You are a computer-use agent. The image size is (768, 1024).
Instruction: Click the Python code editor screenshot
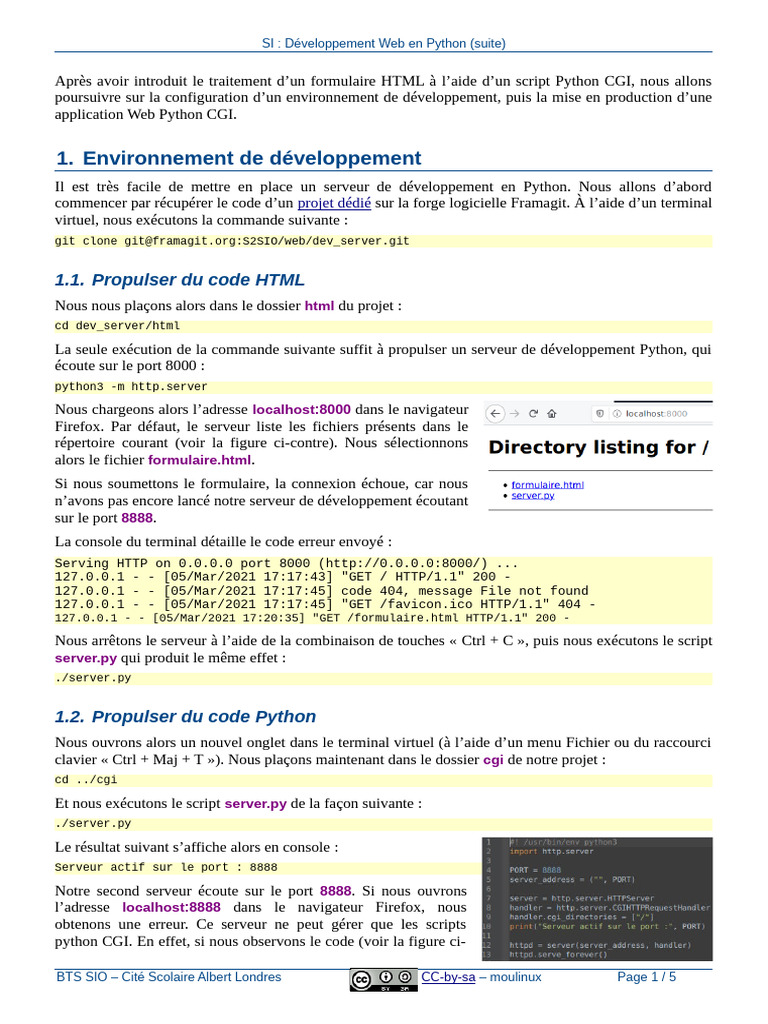597,899
